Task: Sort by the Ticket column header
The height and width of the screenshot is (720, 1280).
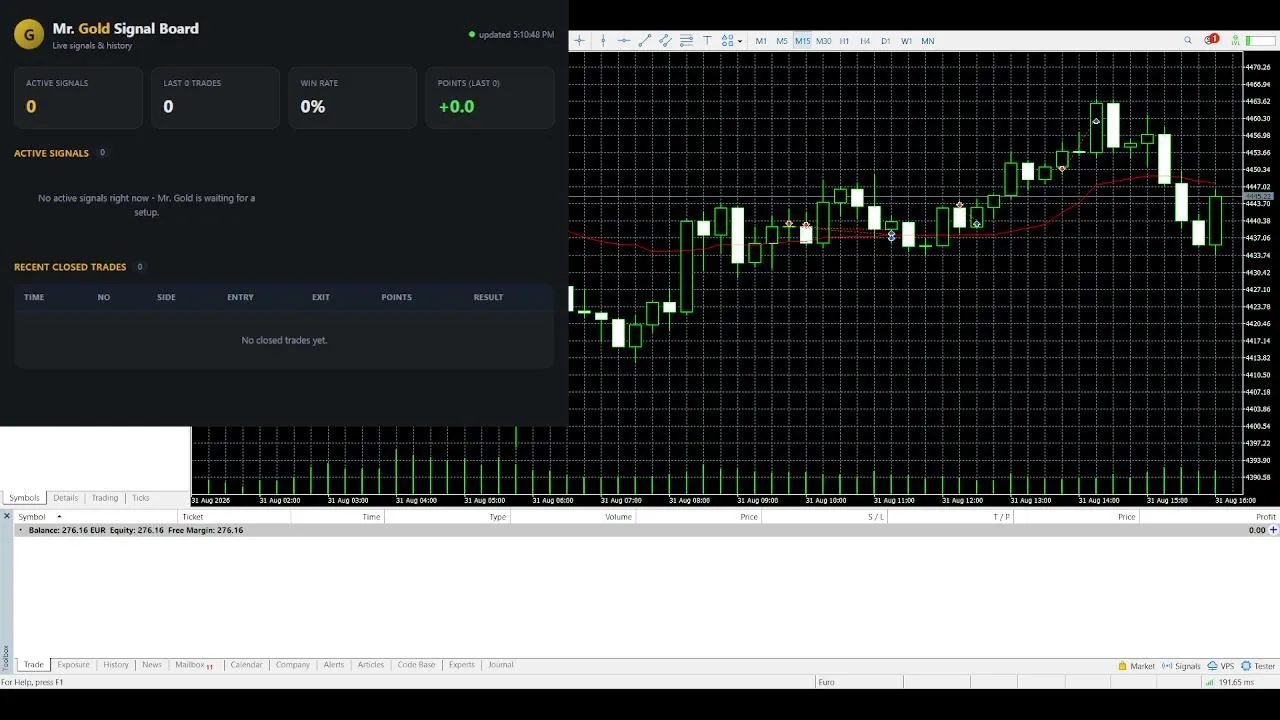Action: [x=234, y=517]
